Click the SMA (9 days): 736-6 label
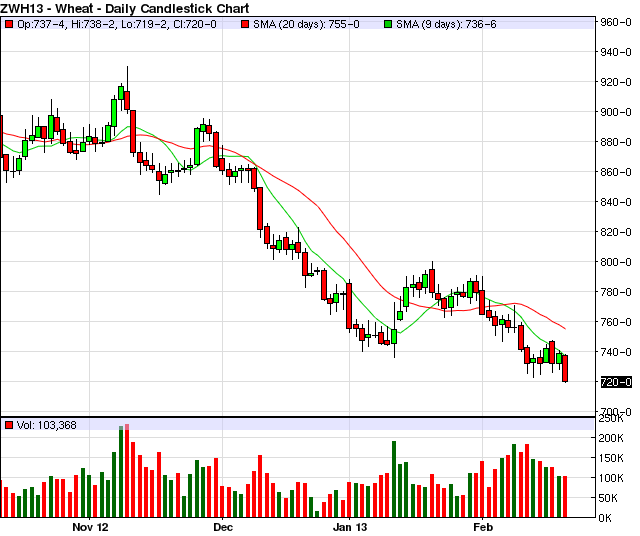640x536 pixels. click(x=446, y=24)
